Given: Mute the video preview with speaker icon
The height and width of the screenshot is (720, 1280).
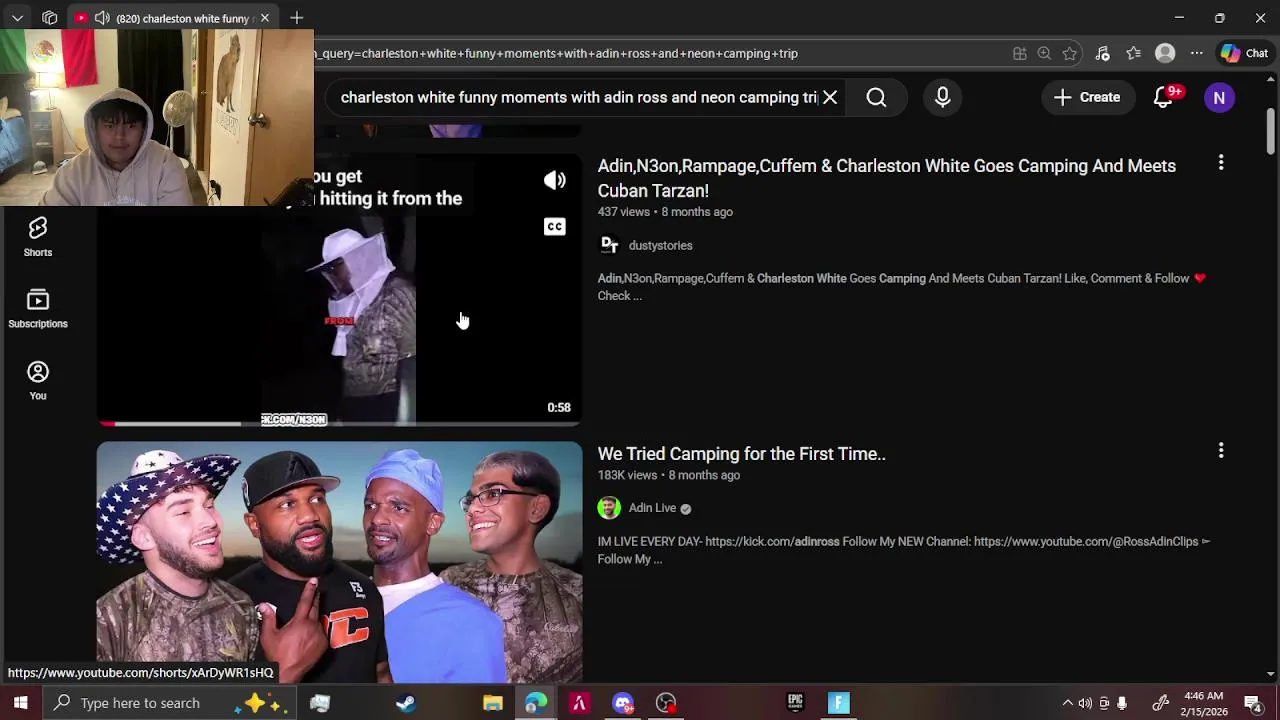Looking at the screenshot, I should (x=555, y=180).
